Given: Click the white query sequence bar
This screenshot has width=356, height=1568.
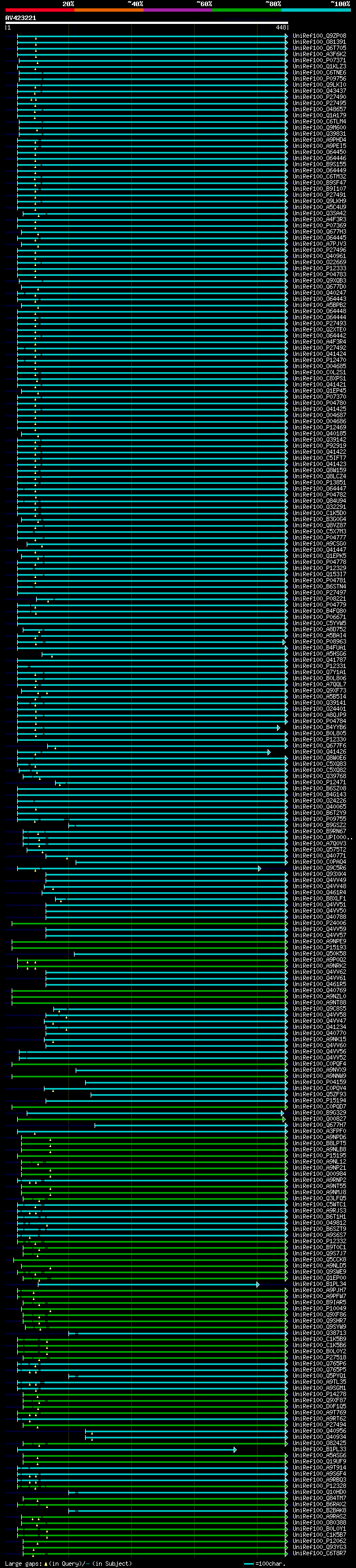Looking at the screenshot, I should (x=147, y=22).
